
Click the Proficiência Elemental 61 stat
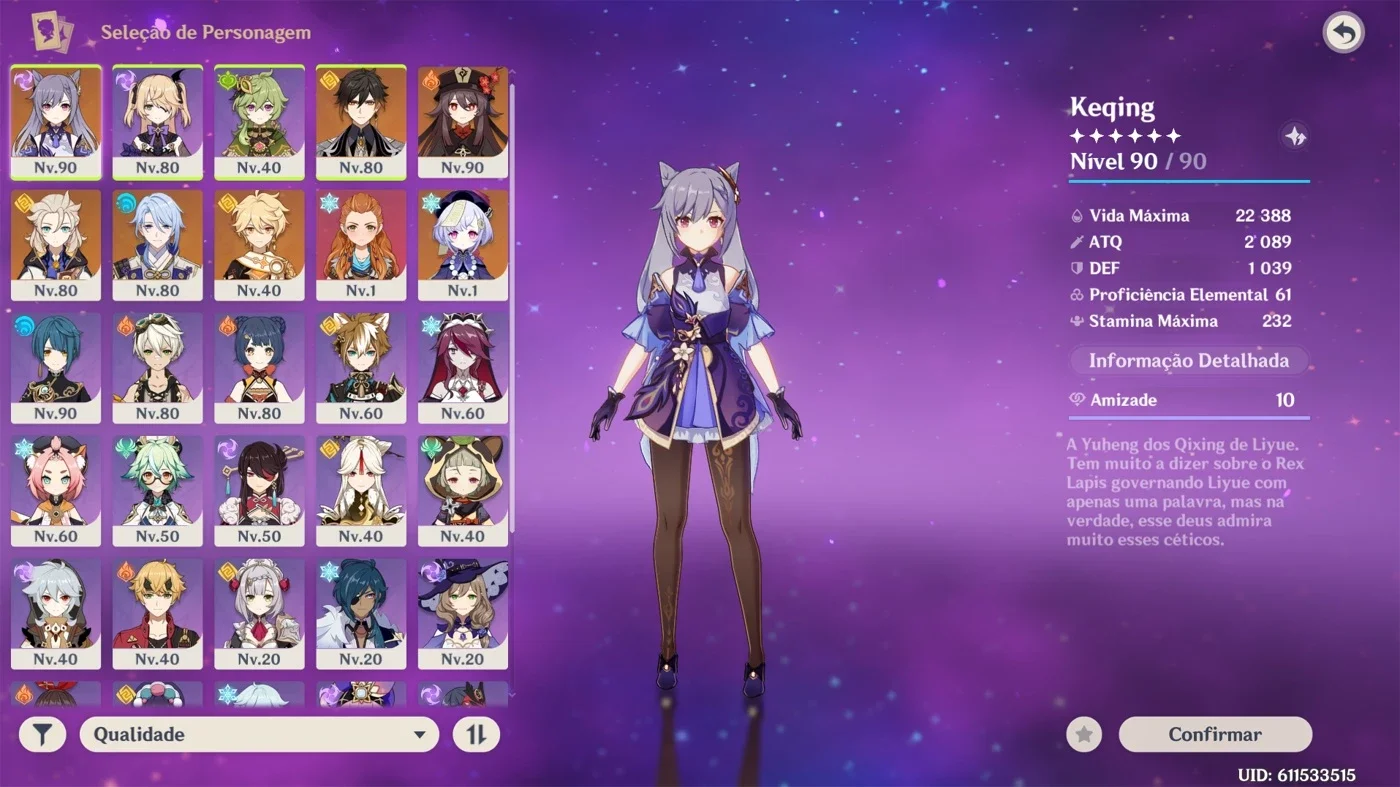[x=1181, y=295]
